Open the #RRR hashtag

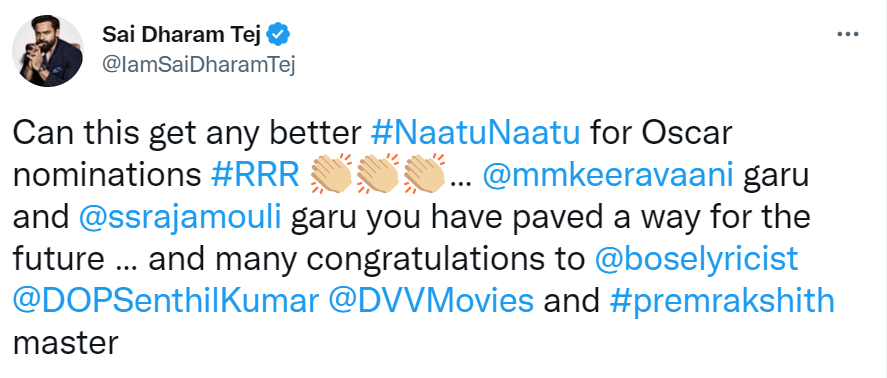point(255,175)
